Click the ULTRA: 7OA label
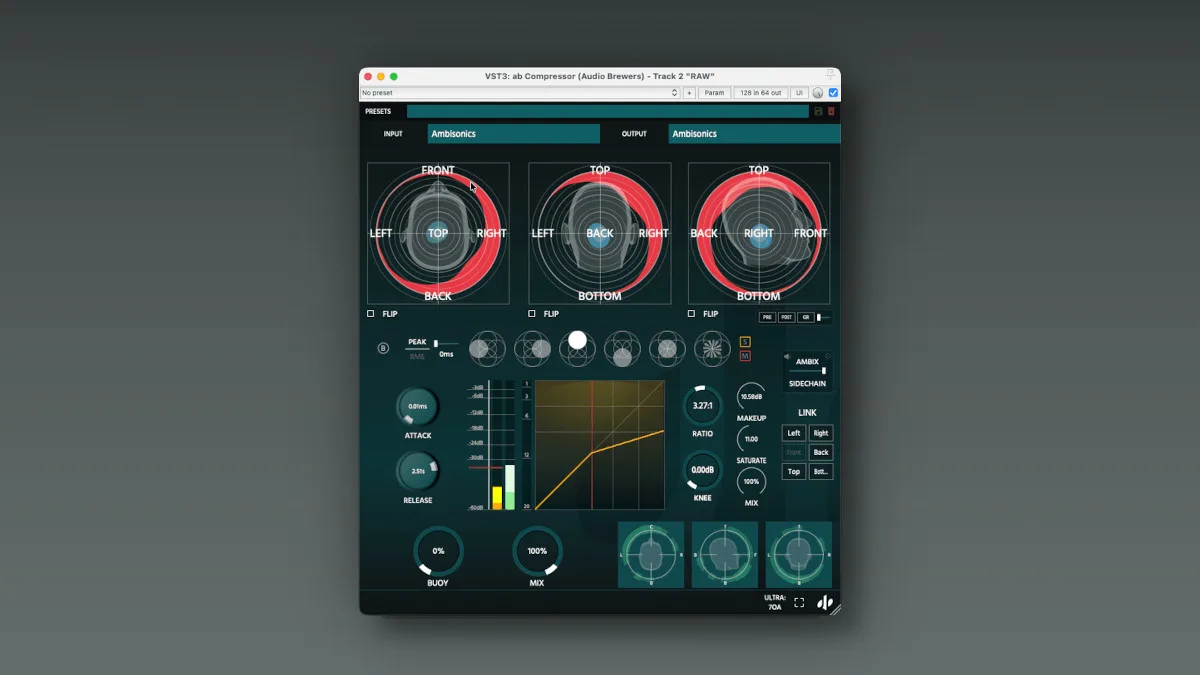Viewport: 1200px width, 675px height. click(x=775, y=602)
